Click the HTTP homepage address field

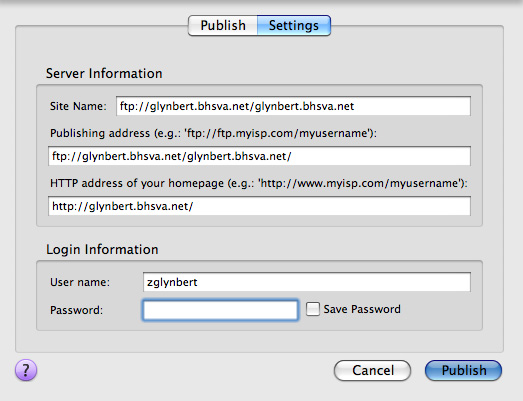coord(259,206)
